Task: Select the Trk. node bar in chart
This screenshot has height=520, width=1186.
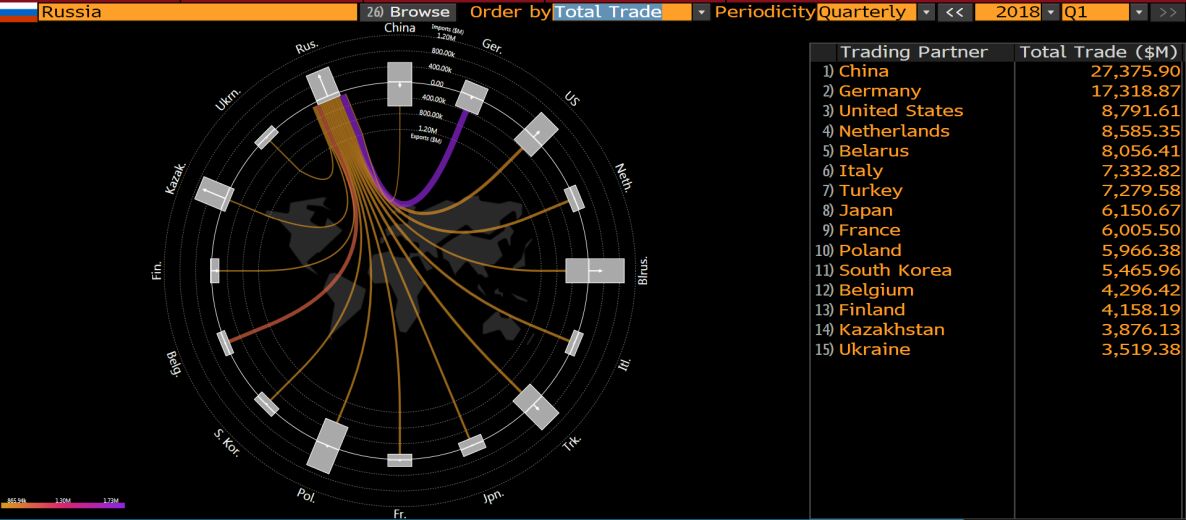Action: [x=536, y=406]
